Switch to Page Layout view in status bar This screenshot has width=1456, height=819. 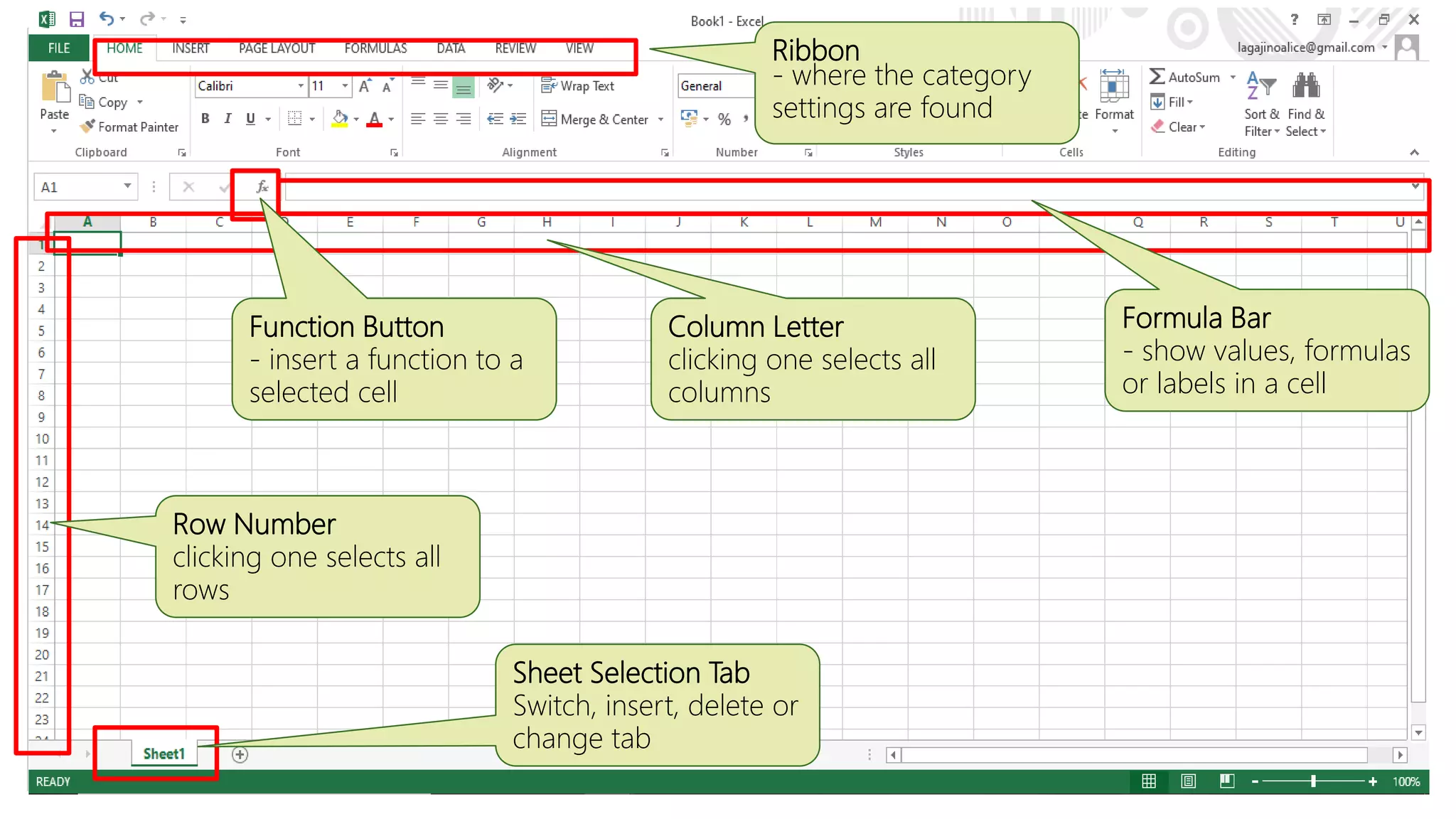(1188, 781)
